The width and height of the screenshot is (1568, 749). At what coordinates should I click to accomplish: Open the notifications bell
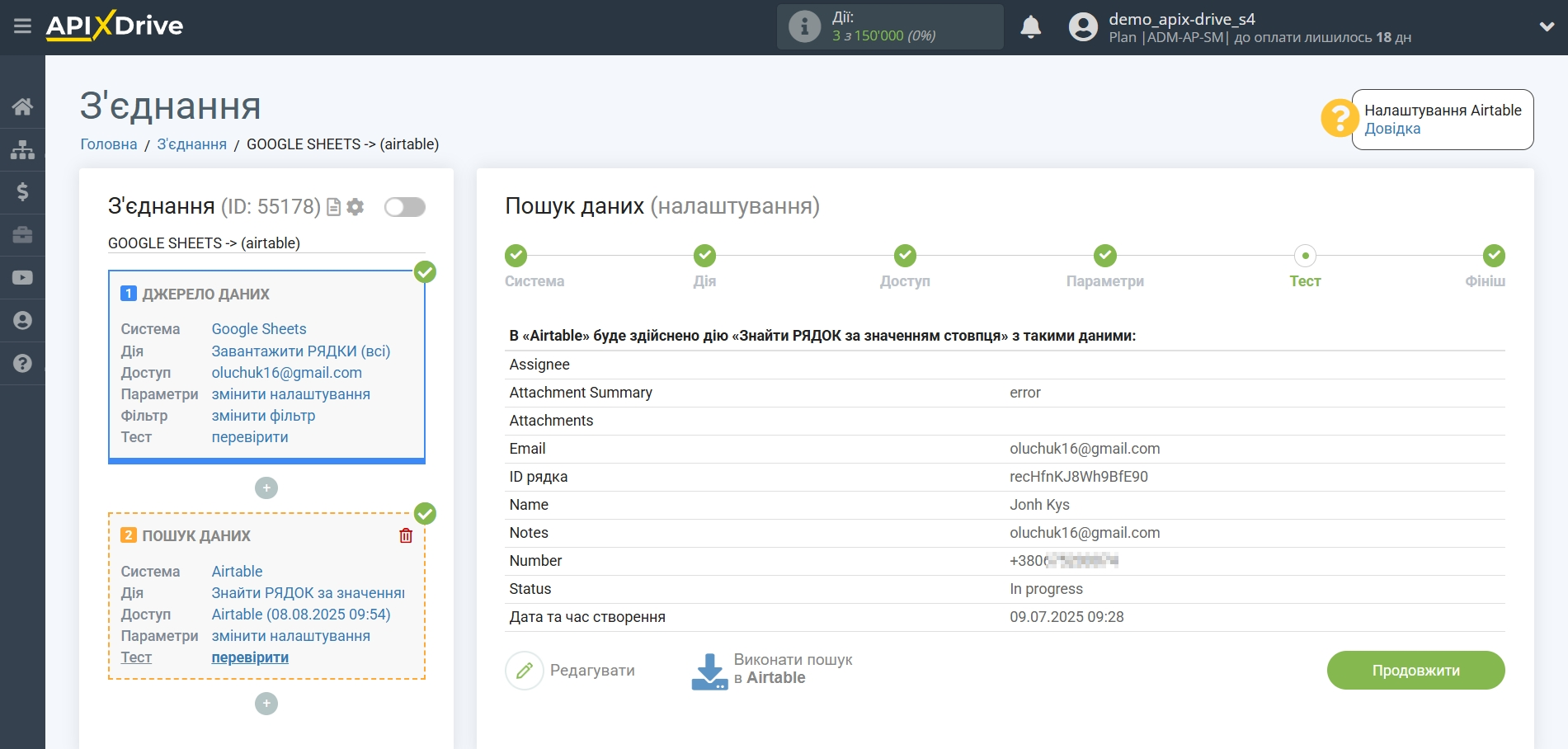(1030, 27)
